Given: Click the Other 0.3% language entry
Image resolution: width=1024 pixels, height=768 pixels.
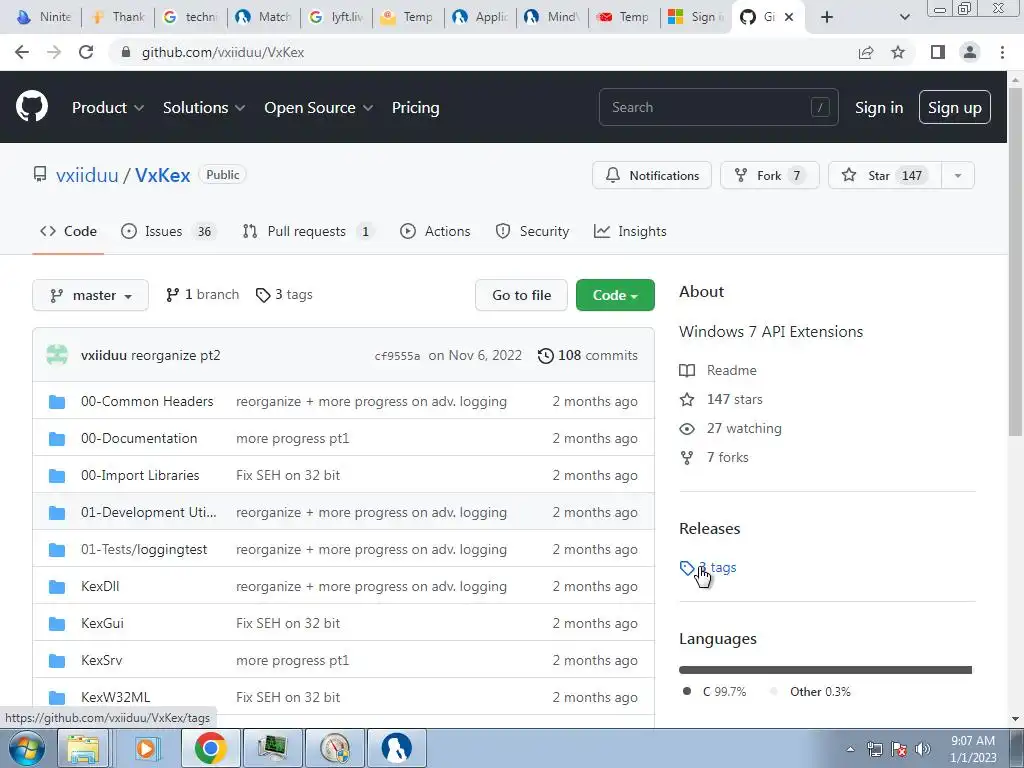Looking at the screenshot, I should point(810,692).
